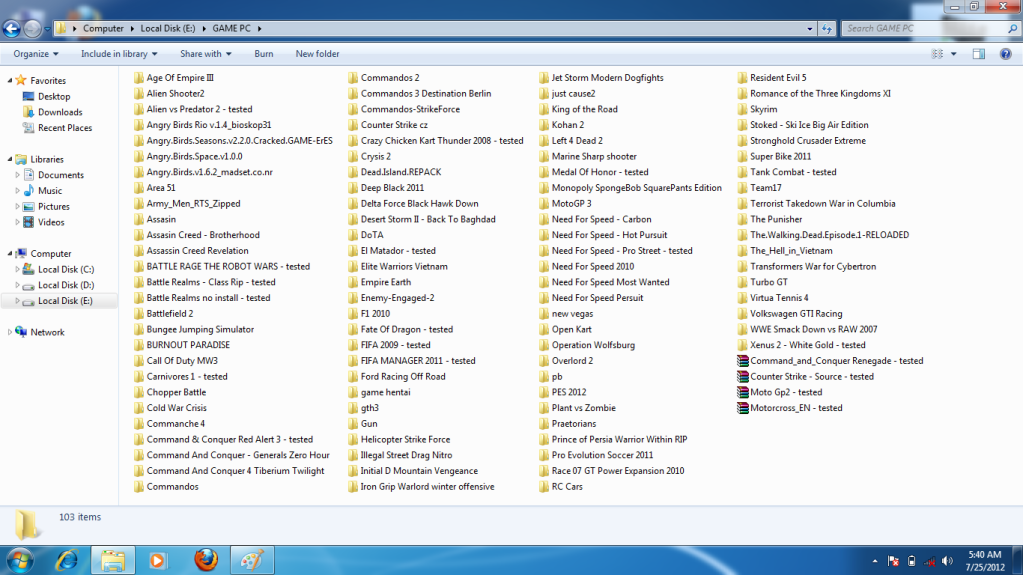Screen dimensions: 1023x575
Task: Select the Command_and_Conquer Renegade archive icon
Action: 742,361
